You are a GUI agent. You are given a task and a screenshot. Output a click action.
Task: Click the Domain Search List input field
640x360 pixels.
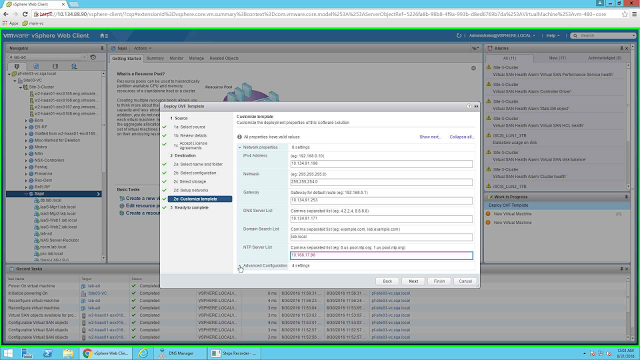pos(381,237)
